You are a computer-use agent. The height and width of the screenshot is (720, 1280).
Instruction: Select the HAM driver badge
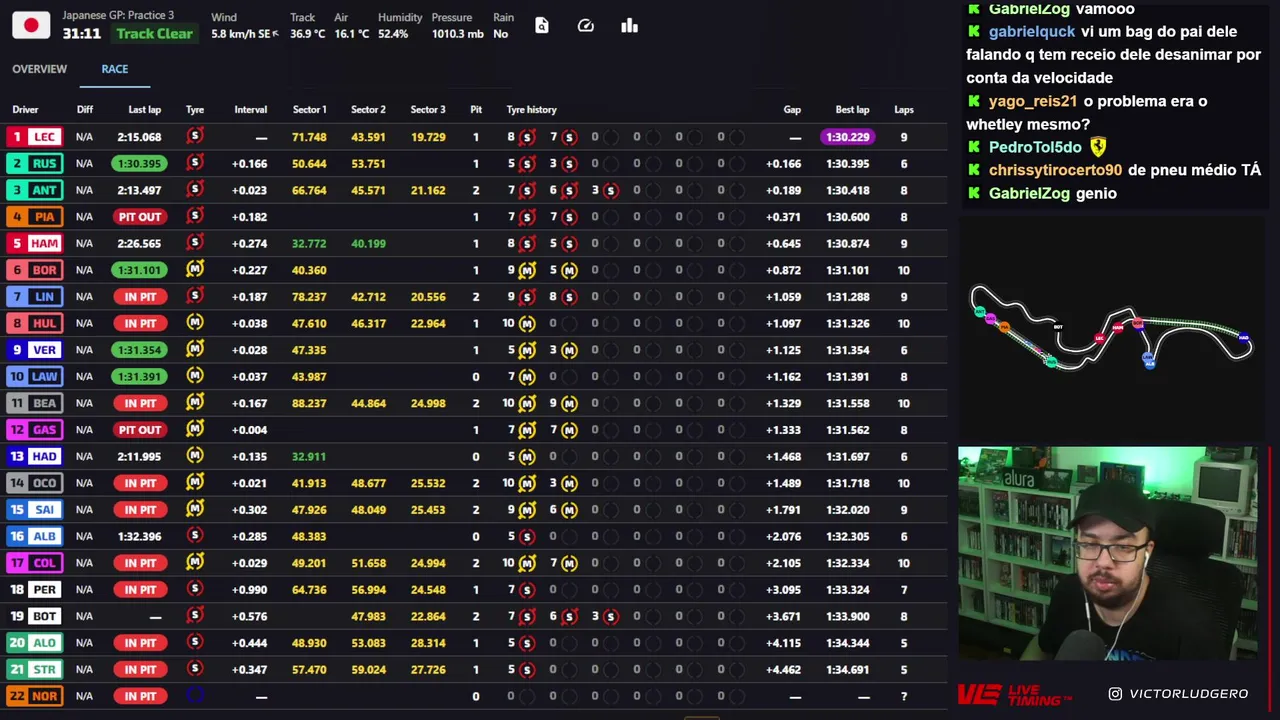(x=35, y=243)
